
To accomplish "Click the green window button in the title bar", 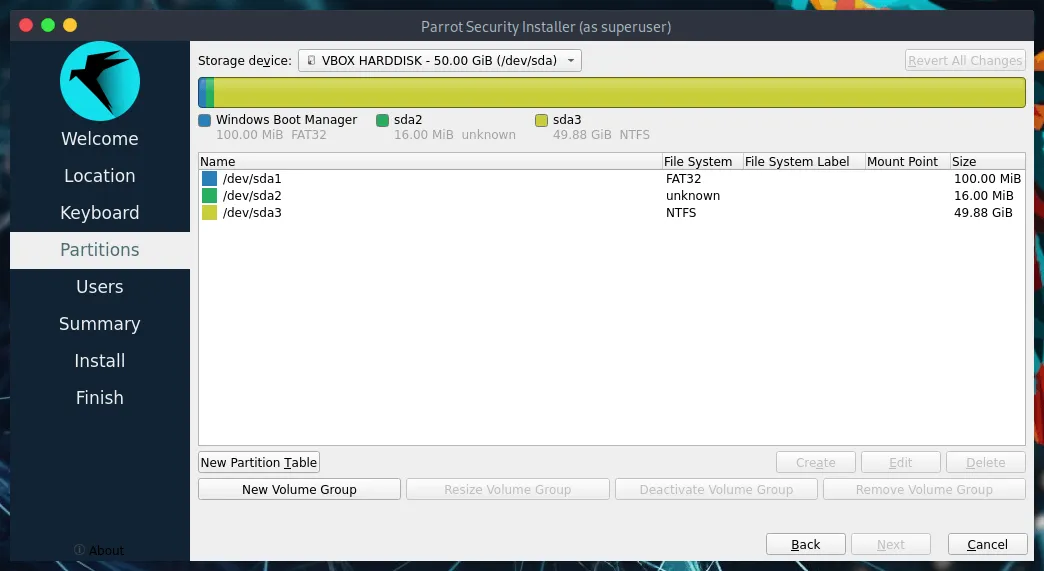I will pyautogui.click(x=48, y=25).
